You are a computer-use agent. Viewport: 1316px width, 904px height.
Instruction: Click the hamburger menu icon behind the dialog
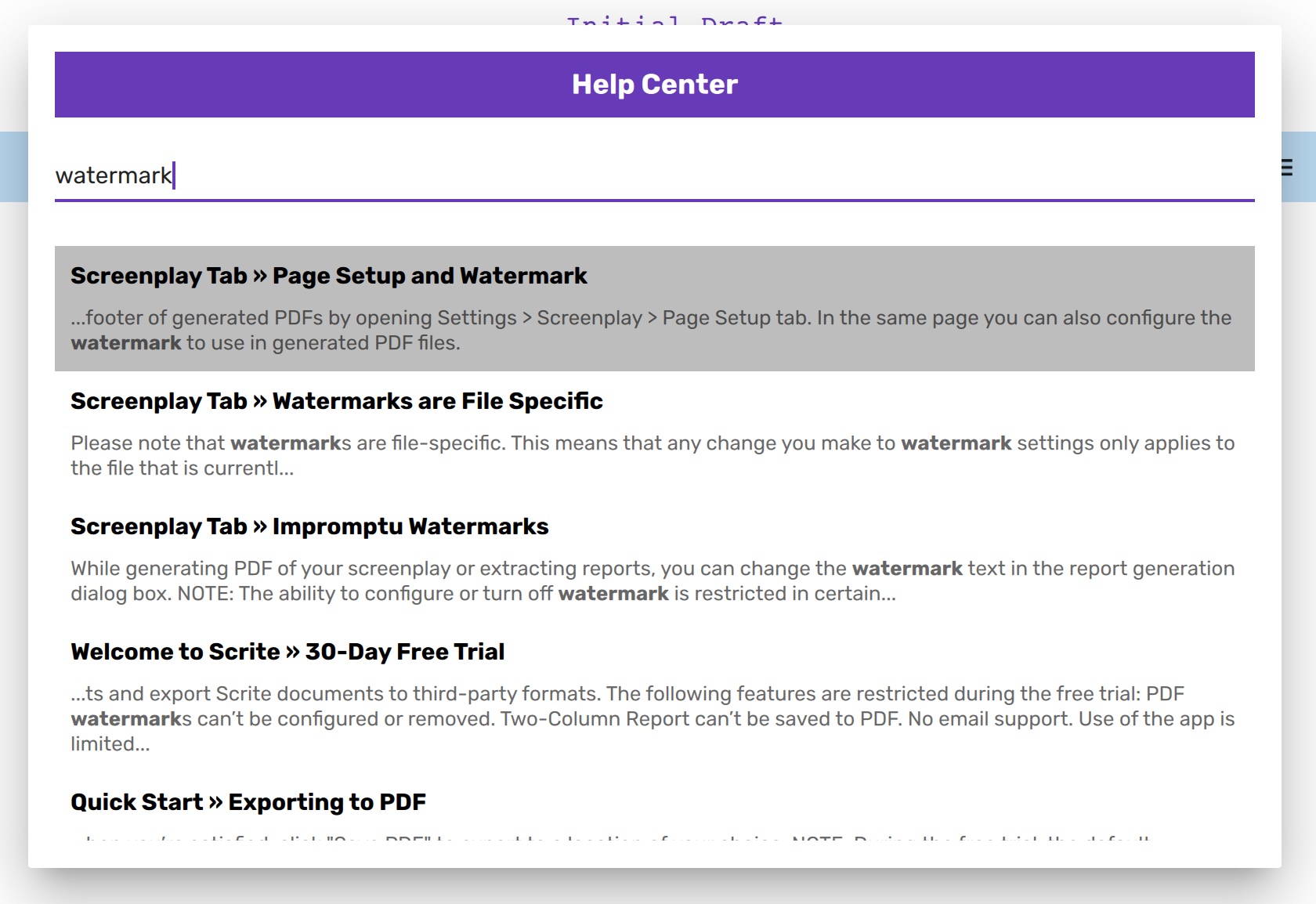[x=1287, y=168]
